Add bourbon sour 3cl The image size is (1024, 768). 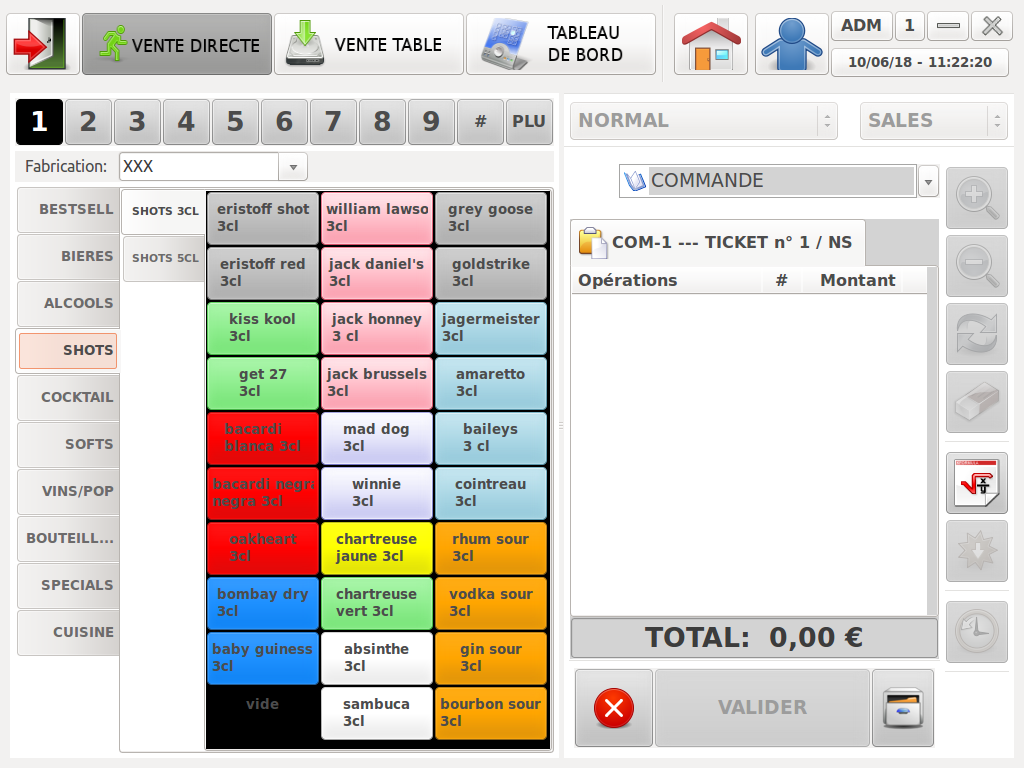[x=490, y=712]
